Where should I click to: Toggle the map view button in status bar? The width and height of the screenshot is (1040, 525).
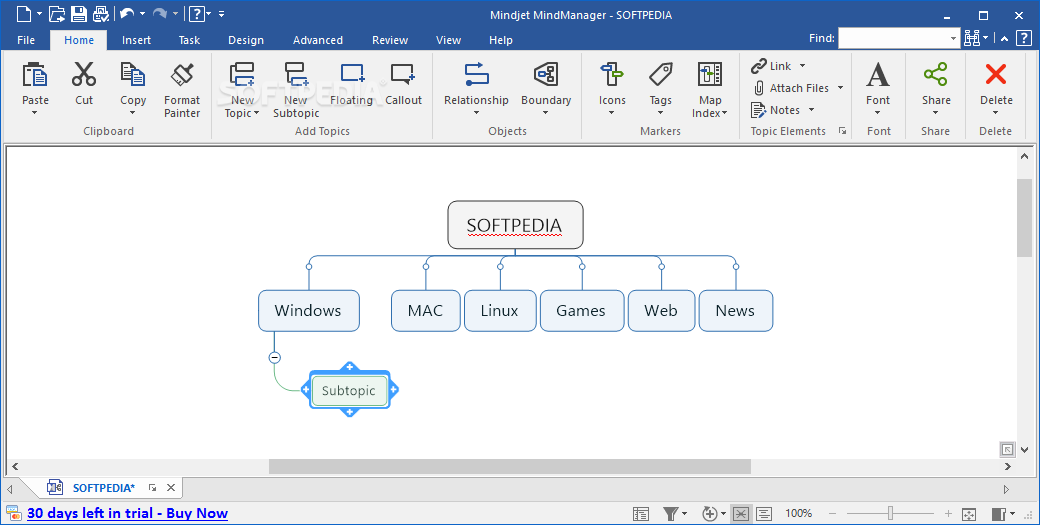pyautogui.click(x=741, y=513)
